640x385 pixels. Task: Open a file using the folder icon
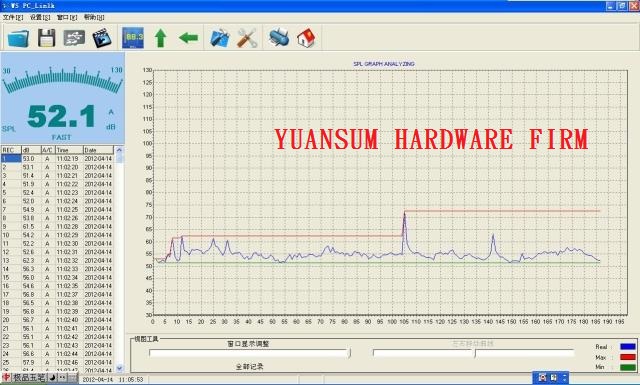18,38
